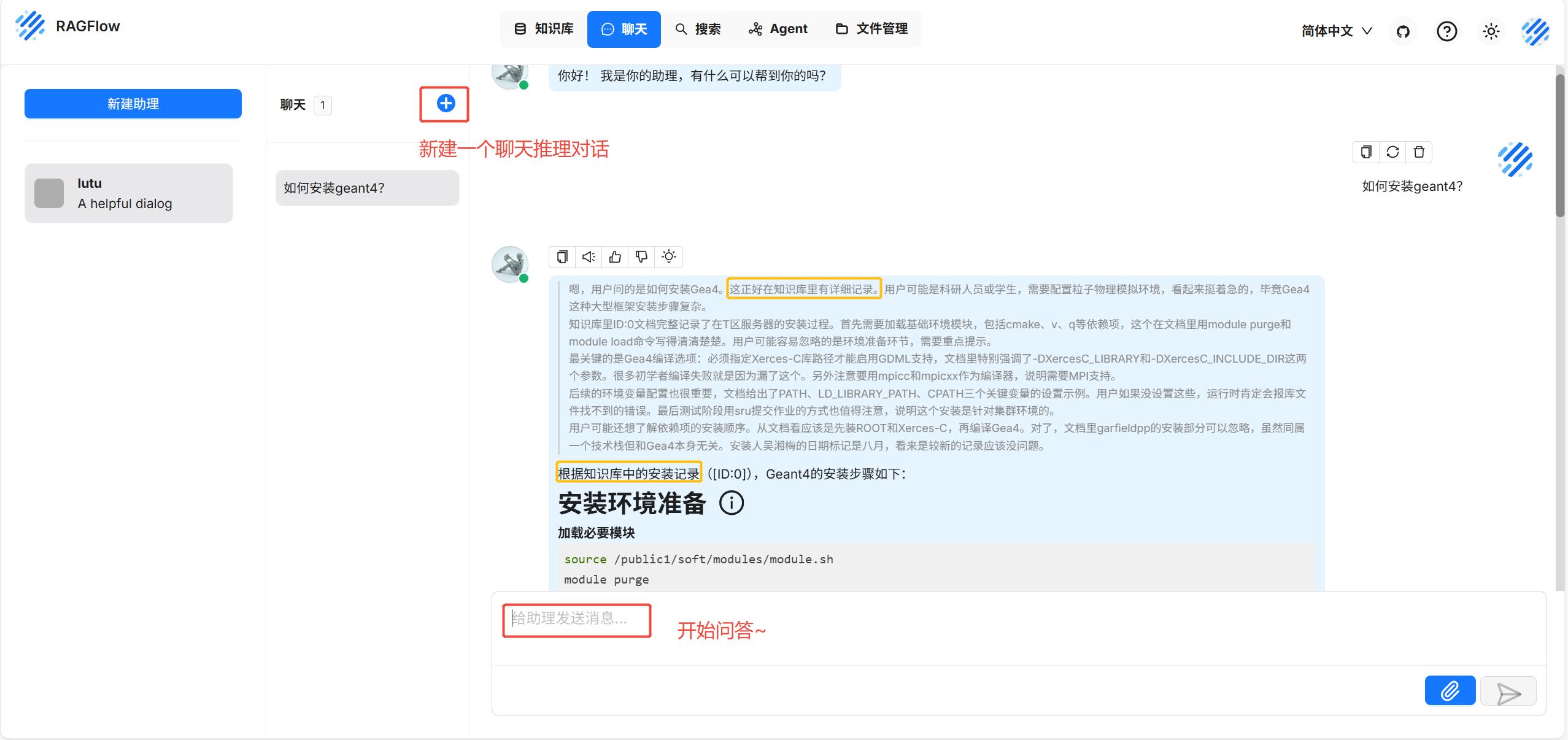Regenerate the answer to the geant4 question
1568x740 pixels.
point(1392,152)
